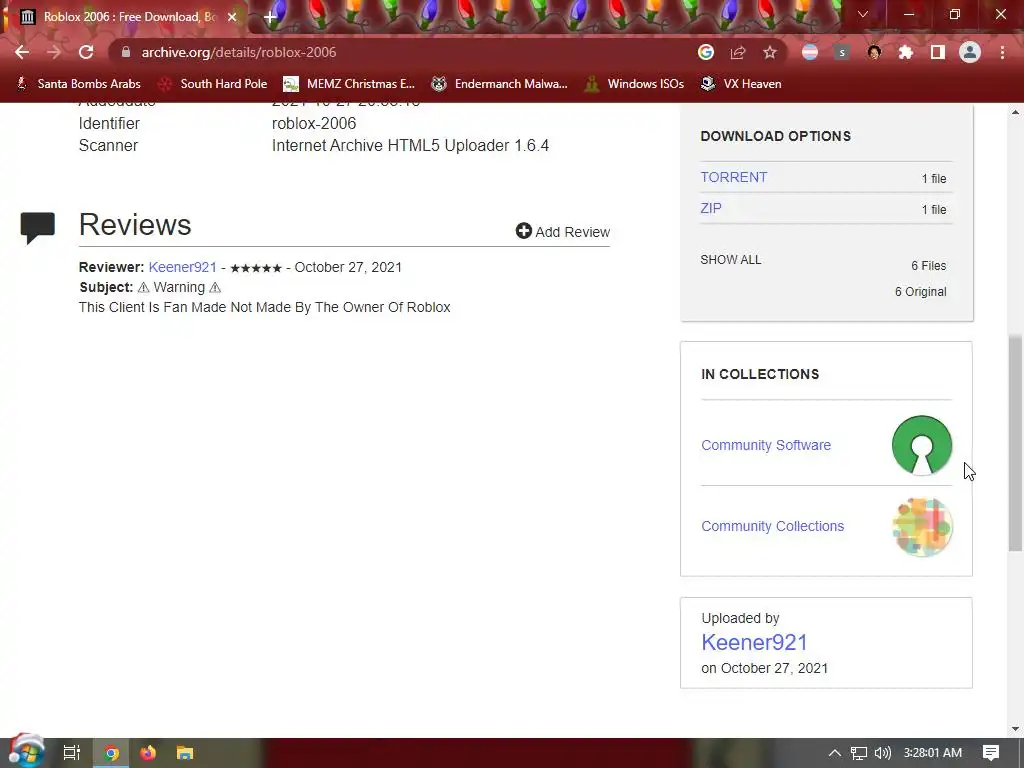Open South Hard Pole bookmark

[213, 84]
